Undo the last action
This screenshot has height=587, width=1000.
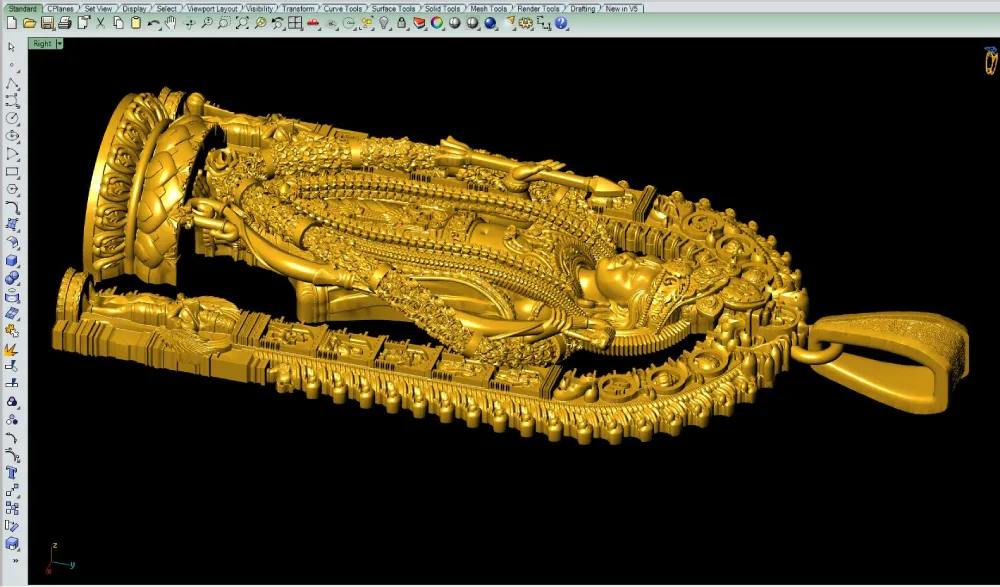[154, 23]
